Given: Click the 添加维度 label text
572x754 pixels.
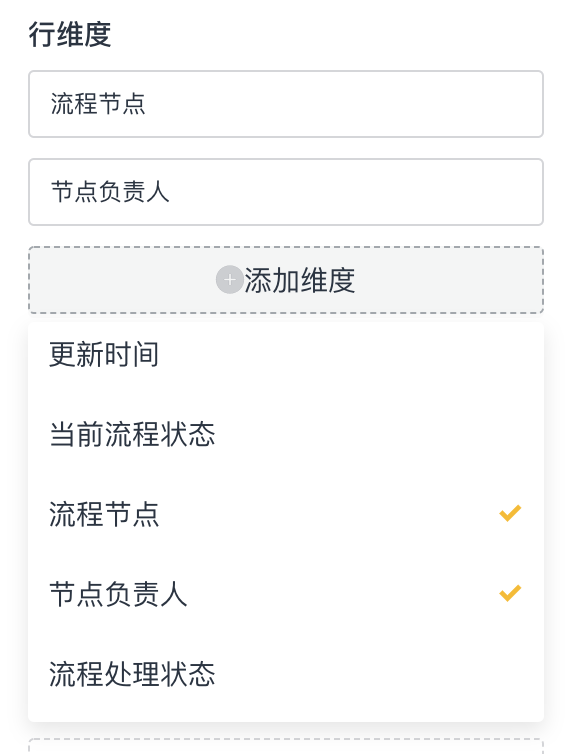Looking at the screenshot, I should [x=300, y=280].
